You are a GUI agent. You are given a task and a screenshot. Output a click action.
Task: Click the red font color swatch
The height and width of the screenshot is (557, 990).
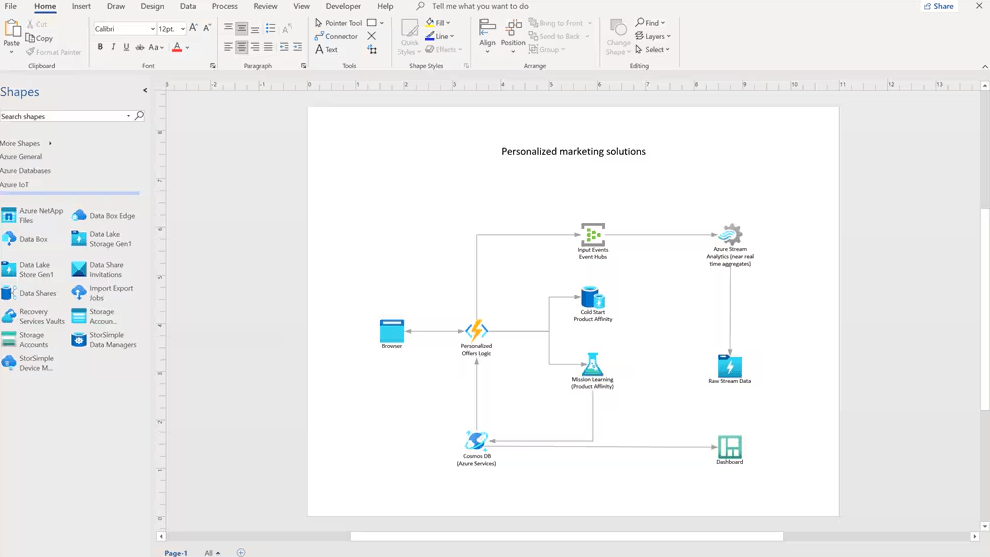click(x=177, y=47)
